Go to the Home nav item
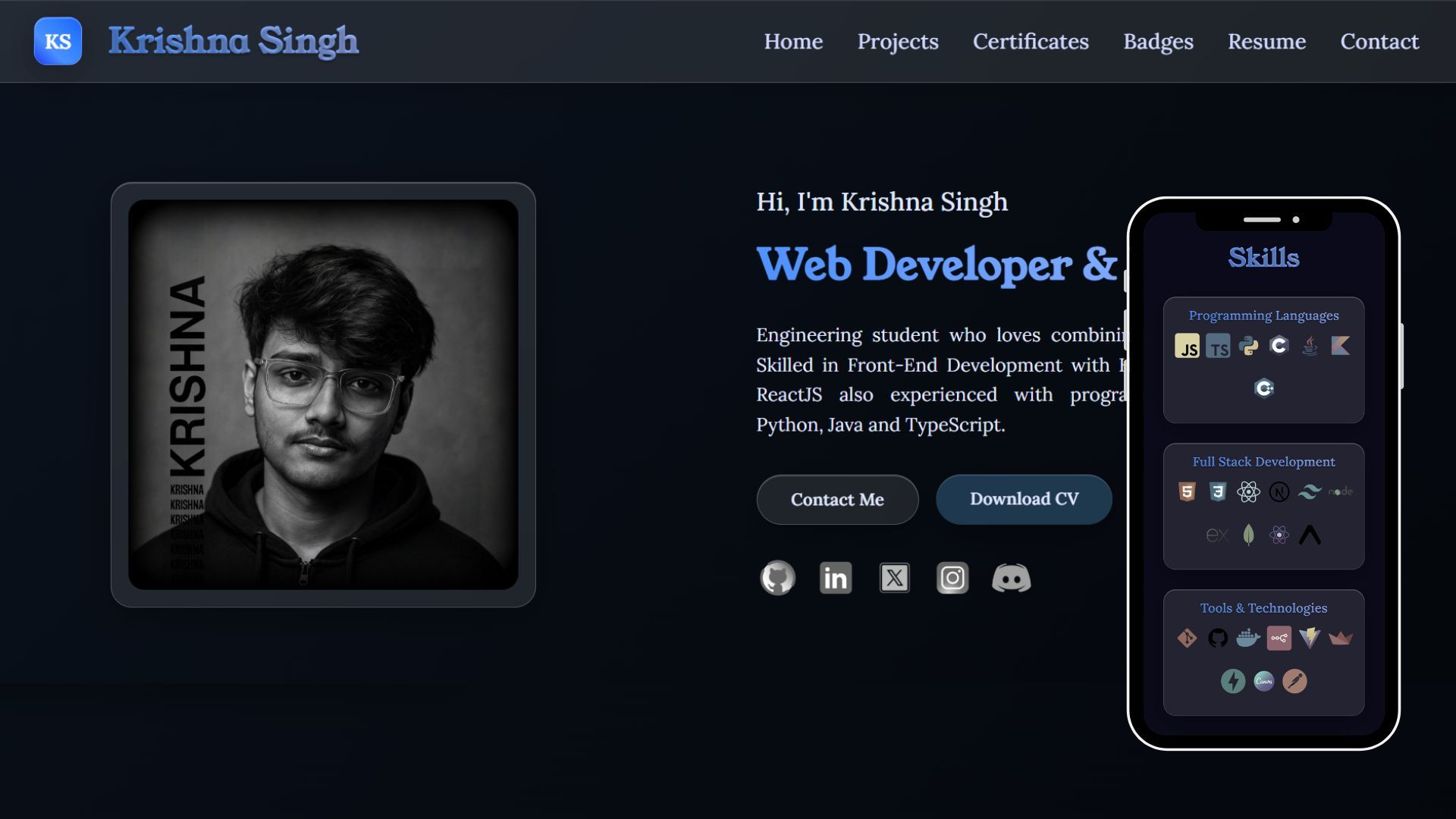The image size is (1456, 819). click(x=793, y=41)
